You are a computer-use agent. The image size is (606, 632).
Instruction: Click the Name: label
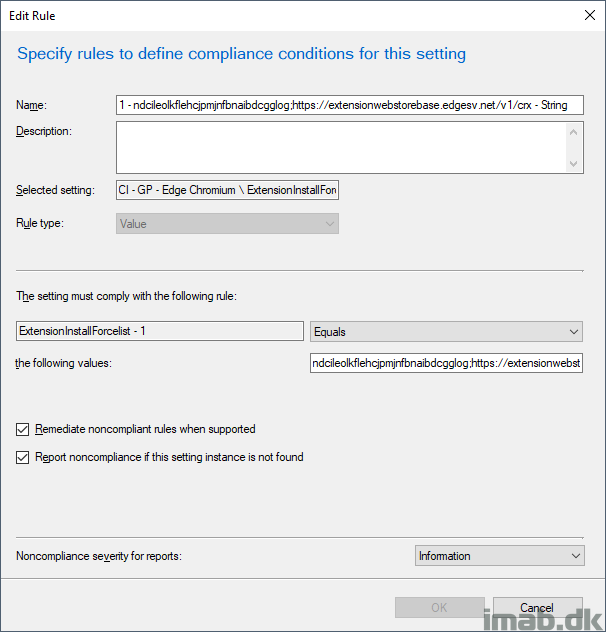coord(31,105)
